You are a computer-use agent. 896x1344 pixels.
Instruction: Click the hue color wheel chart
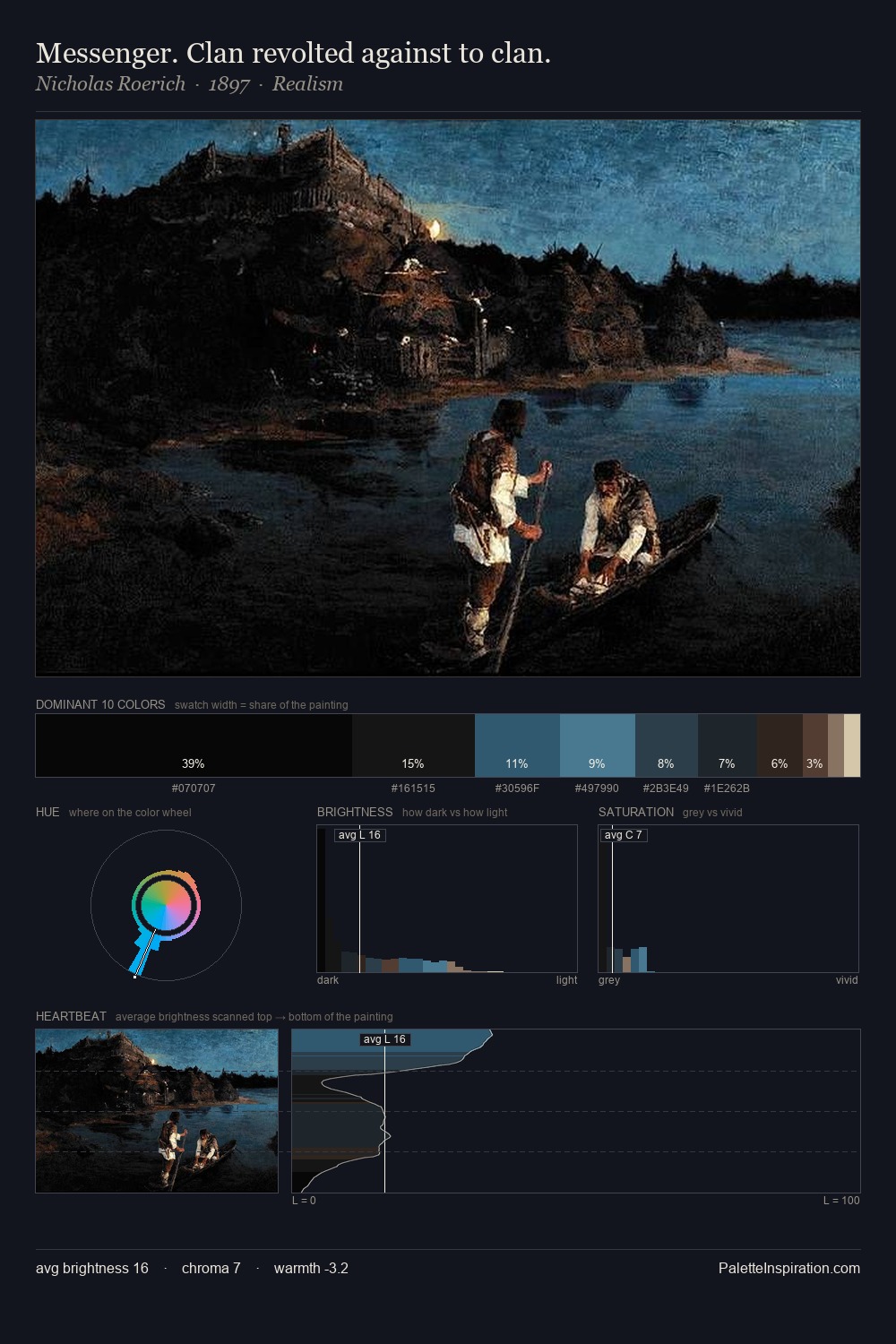[x=166, y=906]
